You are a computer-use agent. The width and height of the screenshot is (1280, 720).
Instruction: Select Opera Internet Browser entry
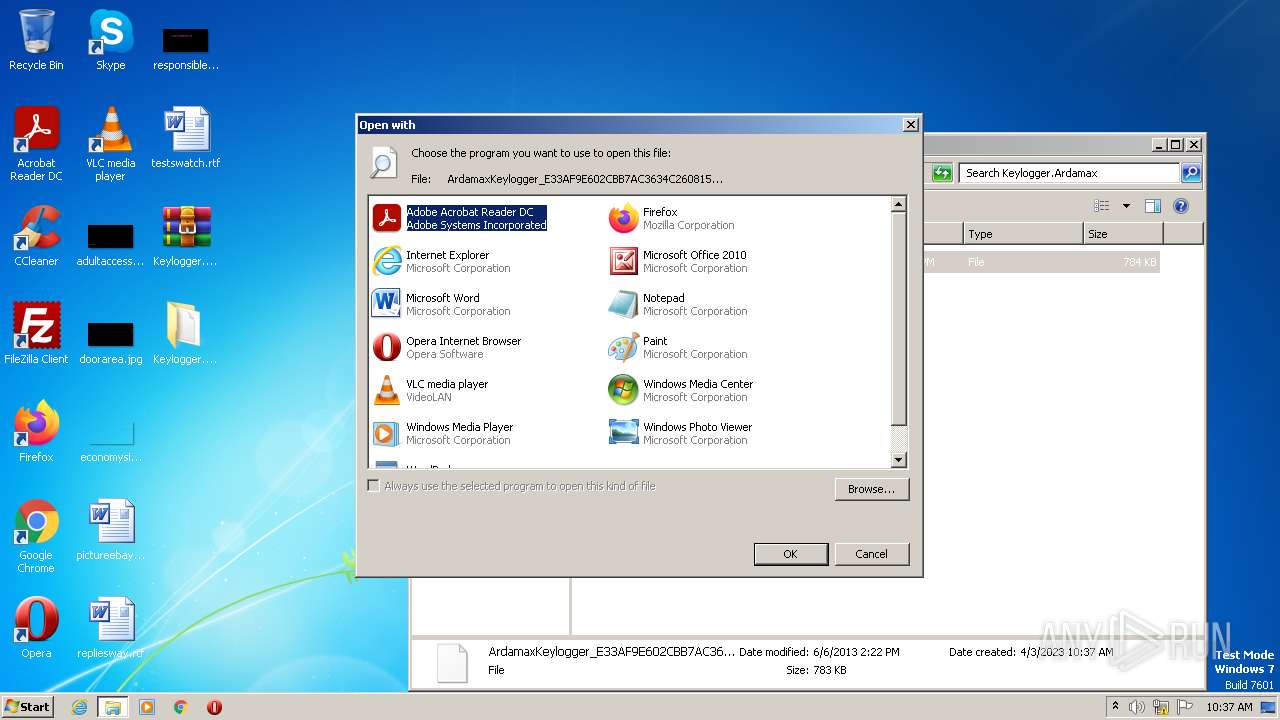point(447,347)
